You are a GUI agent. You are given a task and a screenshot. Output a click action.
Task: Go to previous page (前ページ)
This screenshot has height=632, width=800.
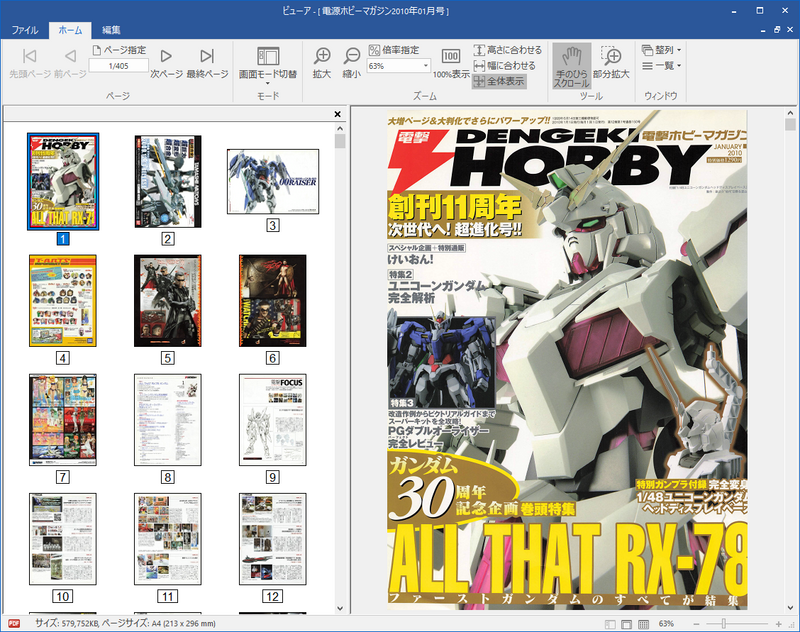coord(70,63)
